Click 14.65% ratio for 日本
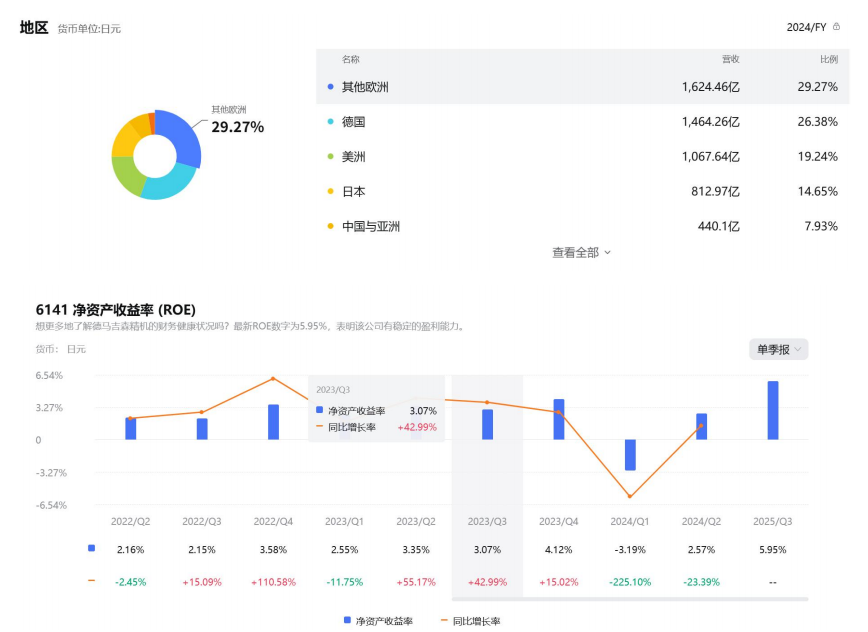Screen dimensions: 868x632 (x=817, y=191)
